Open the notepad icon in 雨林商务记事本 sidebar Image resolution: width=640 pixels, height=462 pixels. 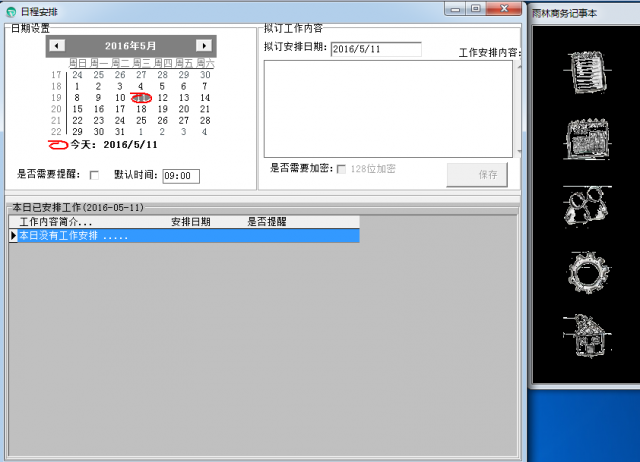(x=587, y=72)
